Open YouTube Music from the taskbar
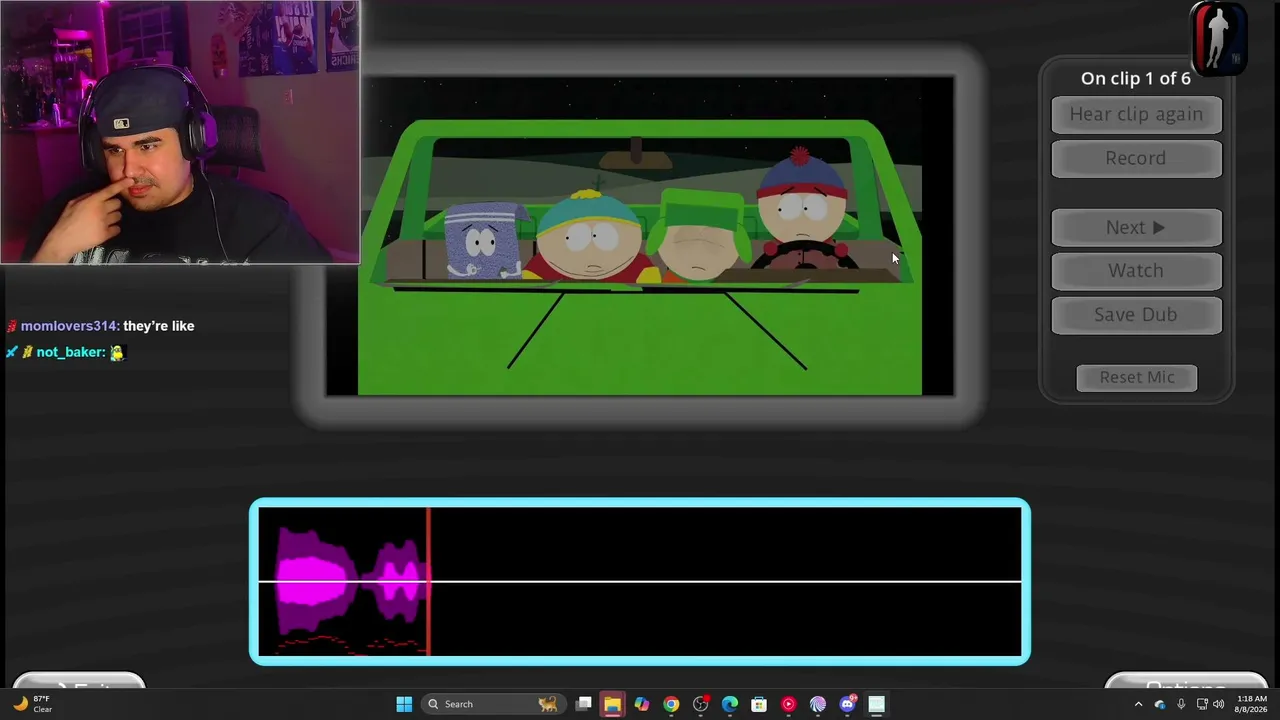 [x=788, y=704]
